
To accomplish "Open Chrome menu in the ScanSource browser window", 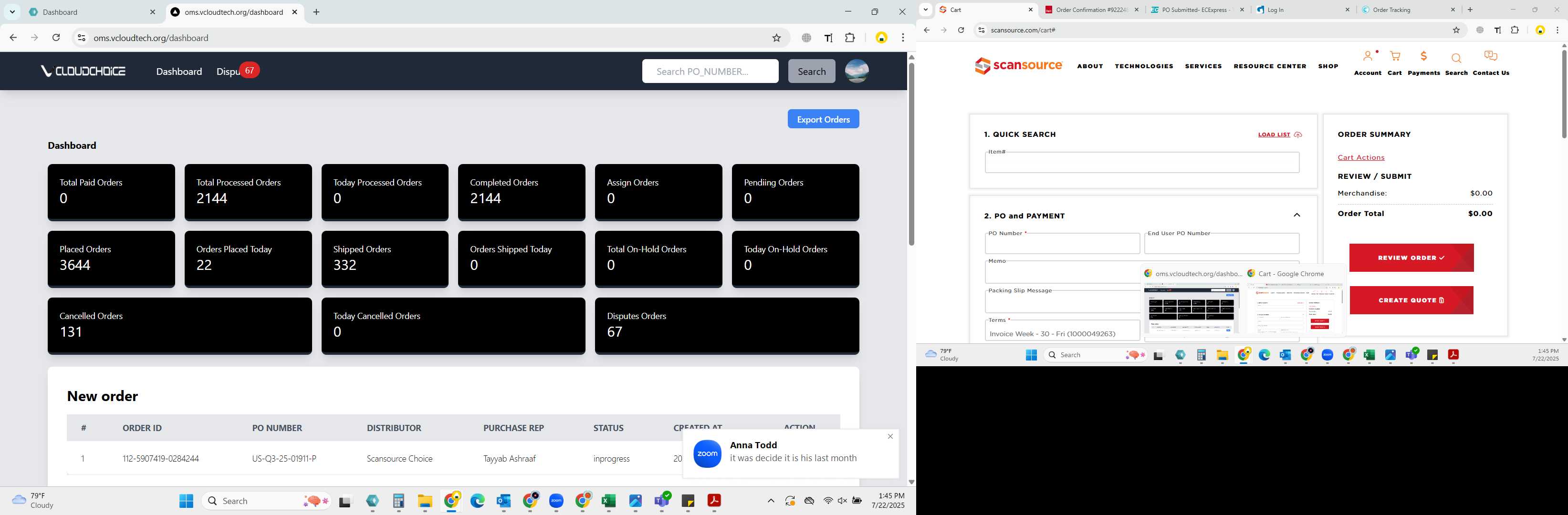I will 1558,30.
